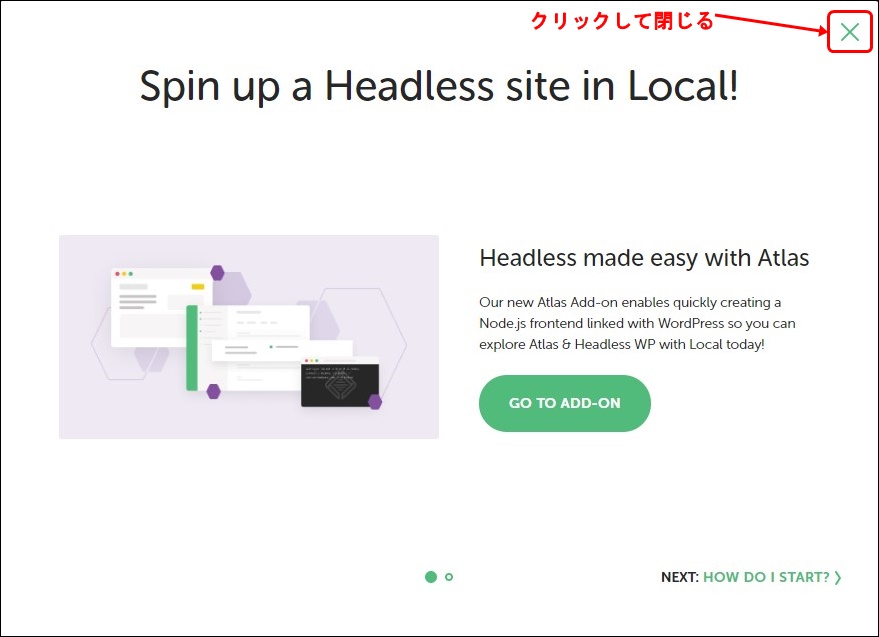Select the first filled pagination dot
This screenshot has height=637, width=879.
click(x=431, y=577)
